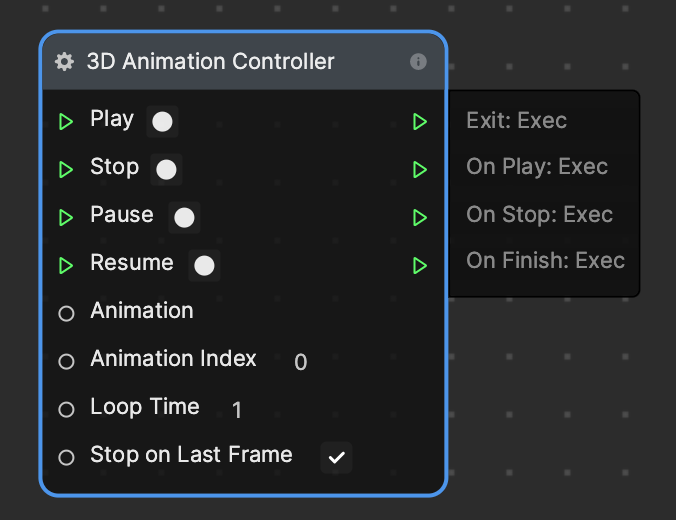The height and width of the screenshot is (520, 676).
Task: Select the 3D Animation Controller title bar
Action: 244,62
